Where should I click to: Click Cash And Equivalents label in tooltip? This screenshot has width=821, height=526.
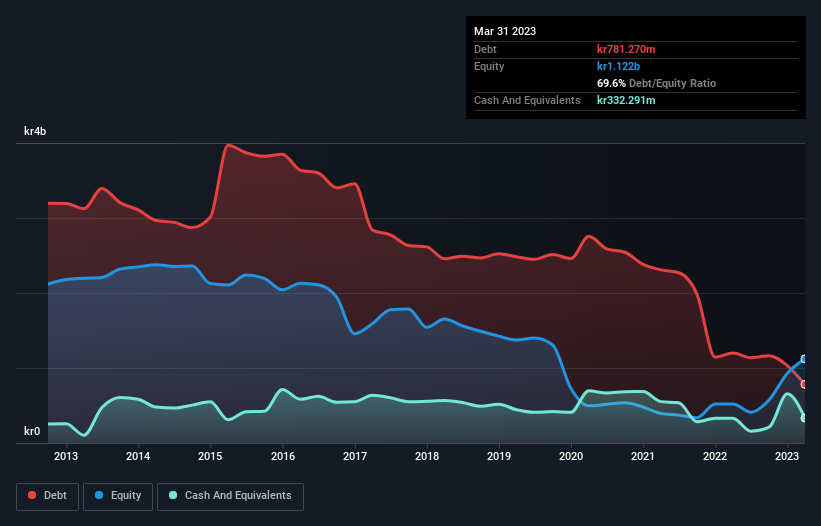[527, 100]
